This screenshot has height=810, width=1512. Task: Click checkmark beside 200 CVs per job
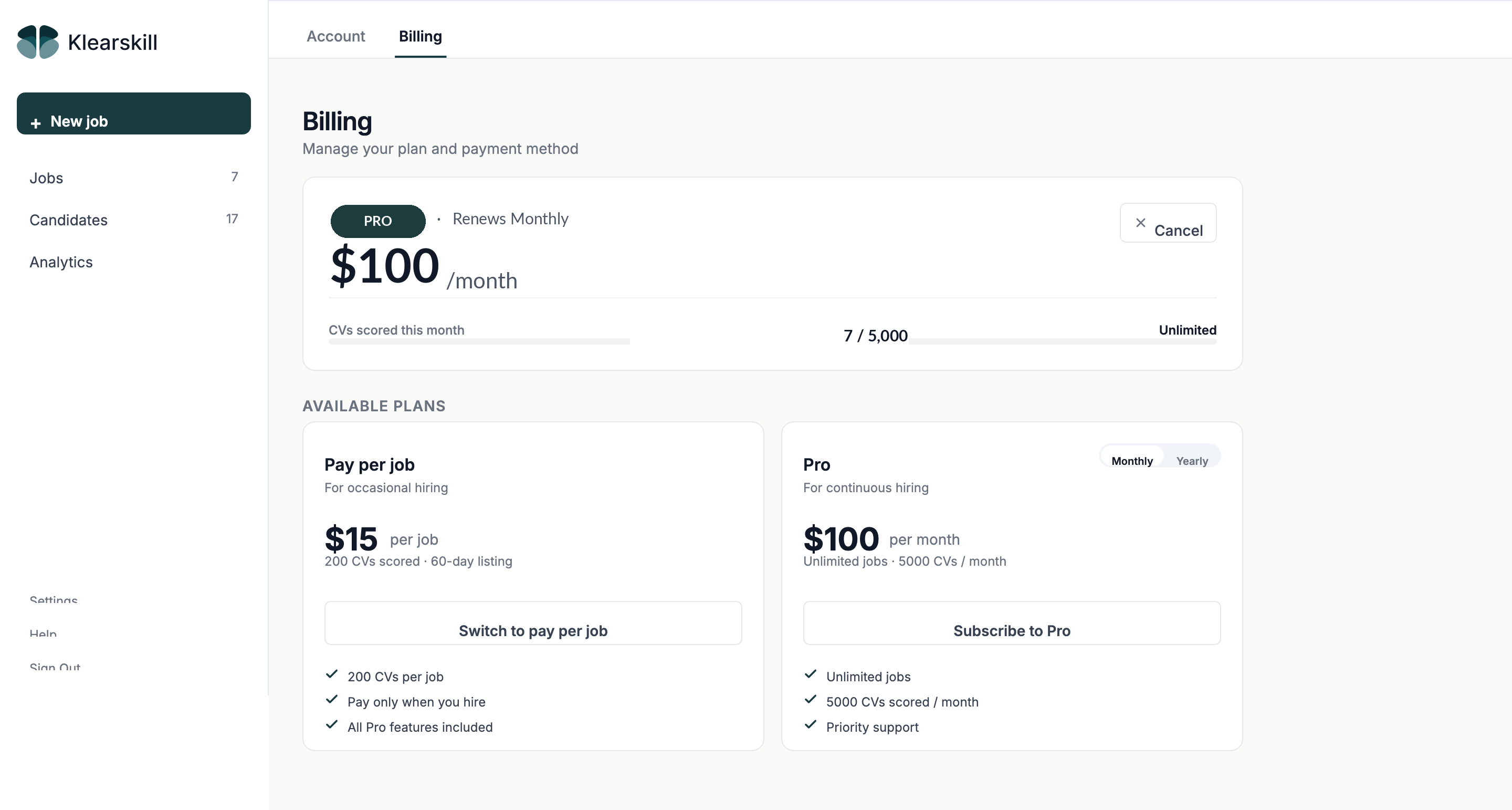point(332,674)
